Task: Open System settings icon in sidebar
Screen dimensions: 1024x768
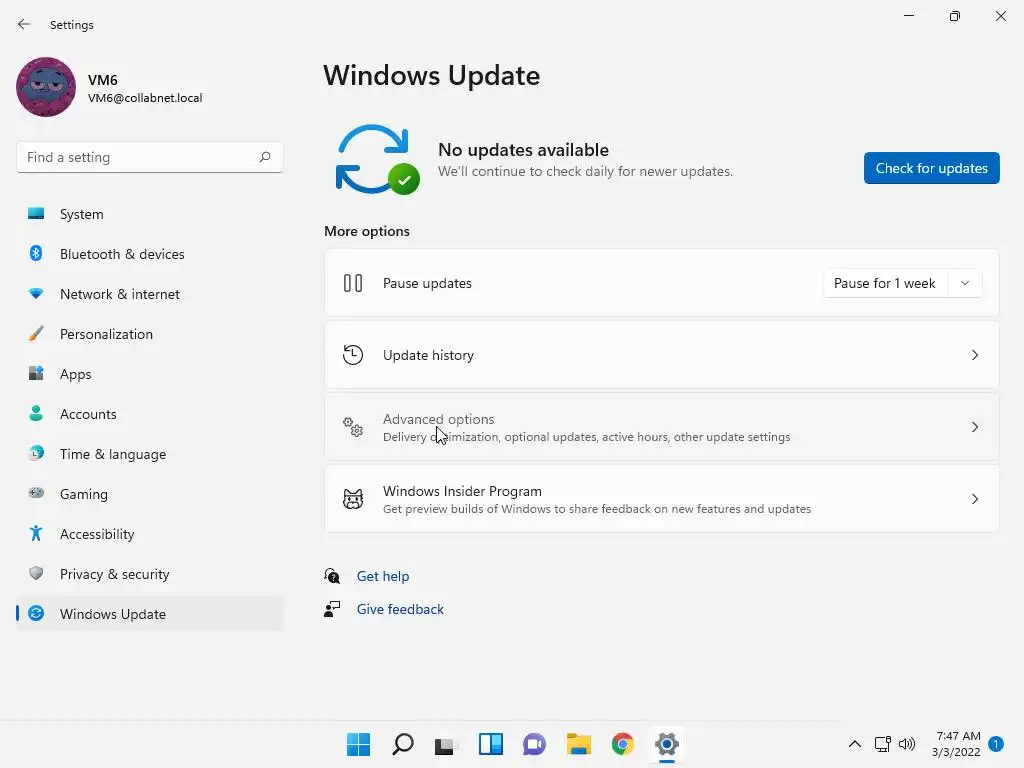Action: pyautogui.click(x=36, y=214)
